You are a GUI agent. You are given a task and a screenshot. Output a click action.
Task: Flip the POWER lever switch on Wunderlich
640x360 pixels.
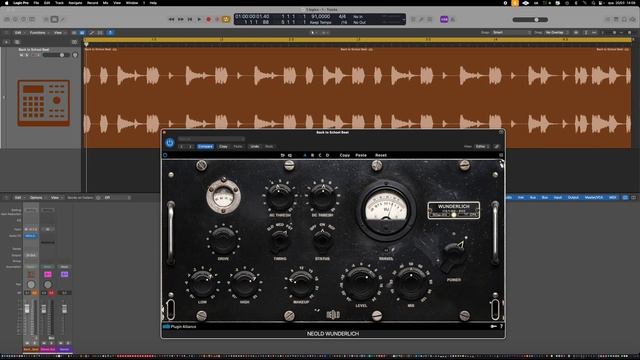pyautogui.click(x=454, y=256)
